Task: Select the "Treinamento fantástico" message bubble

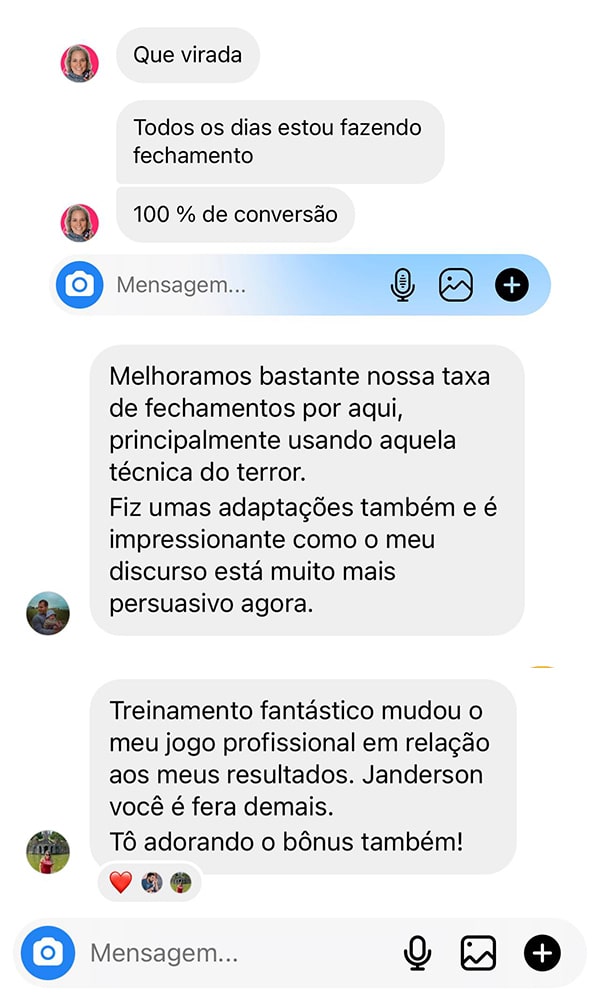Action: click(x=303, y=776)
